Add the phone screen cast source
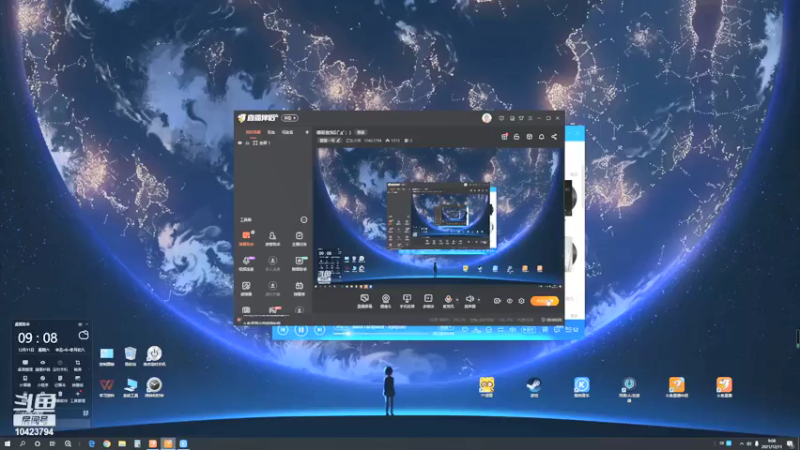 [x=407, y=301]
